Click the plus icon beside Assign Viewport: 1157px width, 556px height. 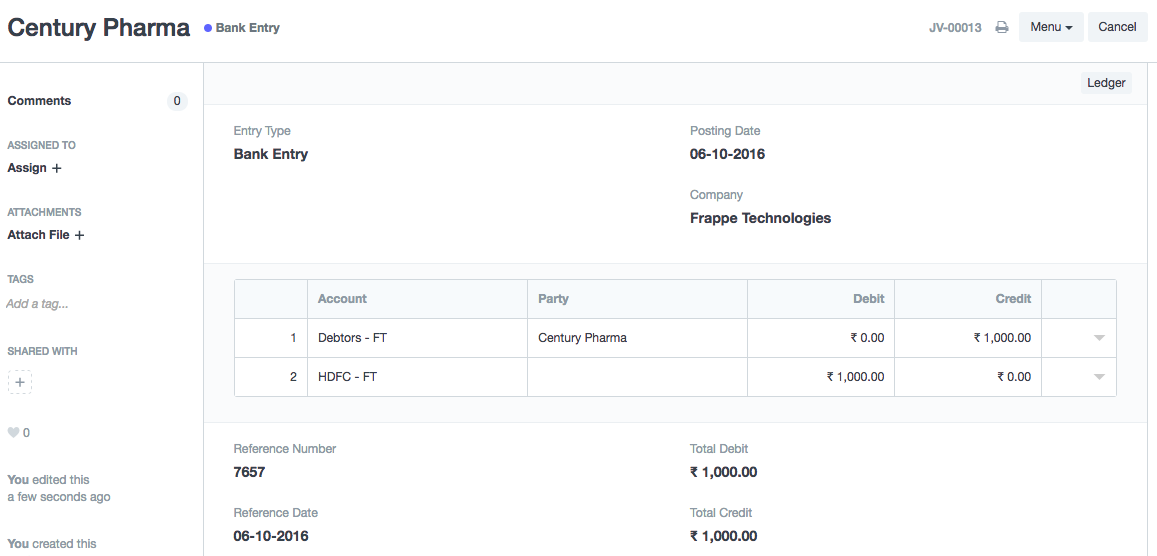pos(57,168)
